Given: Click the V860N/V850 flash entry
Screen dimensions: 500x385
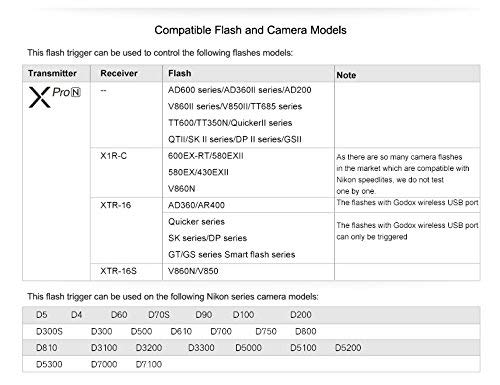Looking at the screenshot, I should pos(193,271).
